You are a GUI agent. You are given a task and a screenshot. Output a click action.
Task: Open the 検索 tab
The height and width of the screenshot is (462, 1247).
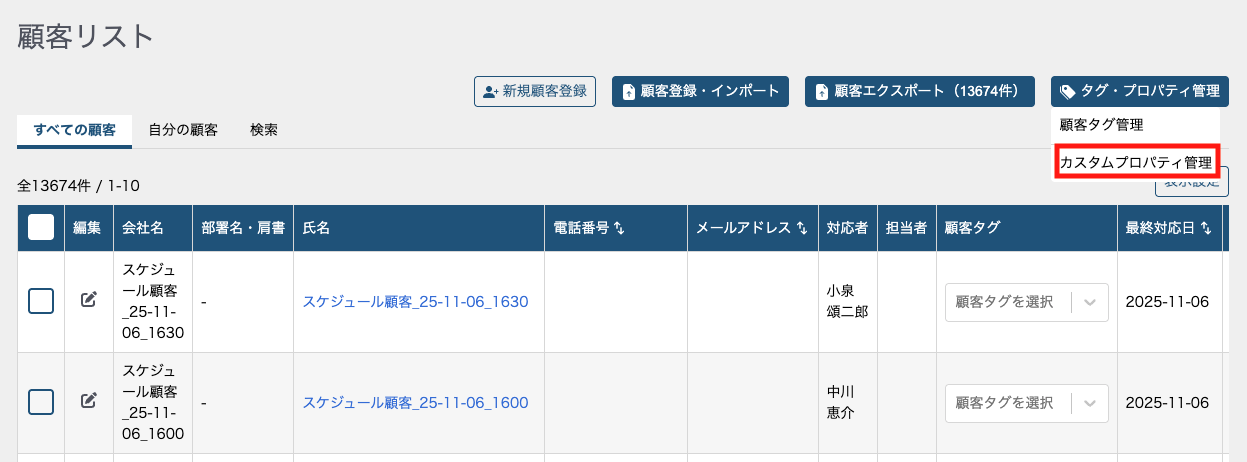(x=264, y=130)
